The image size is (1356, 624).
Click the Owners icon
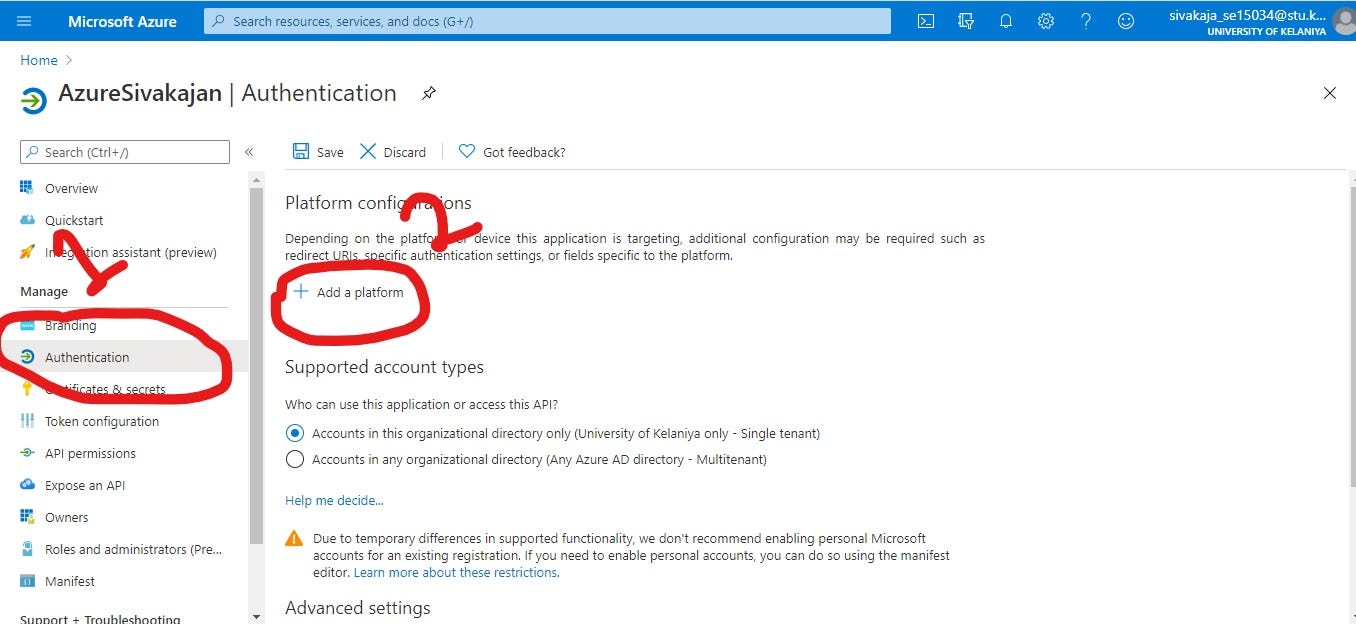tap(27, 517)
